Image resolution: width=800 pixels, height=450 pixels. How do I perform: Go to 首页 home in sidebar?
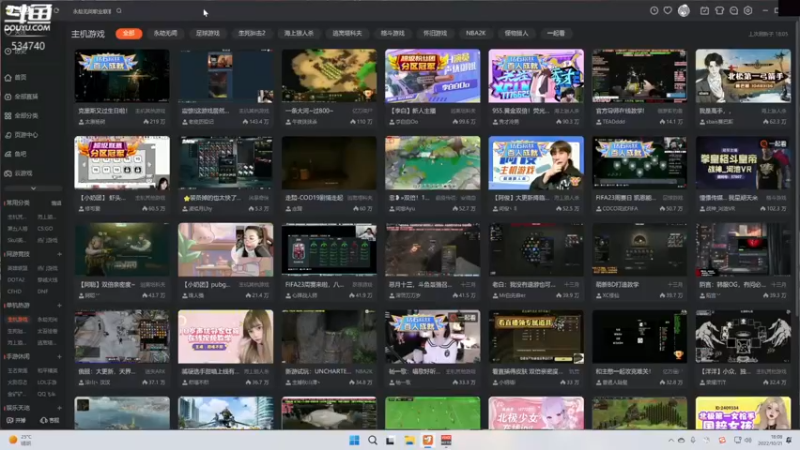click(16, 78)
